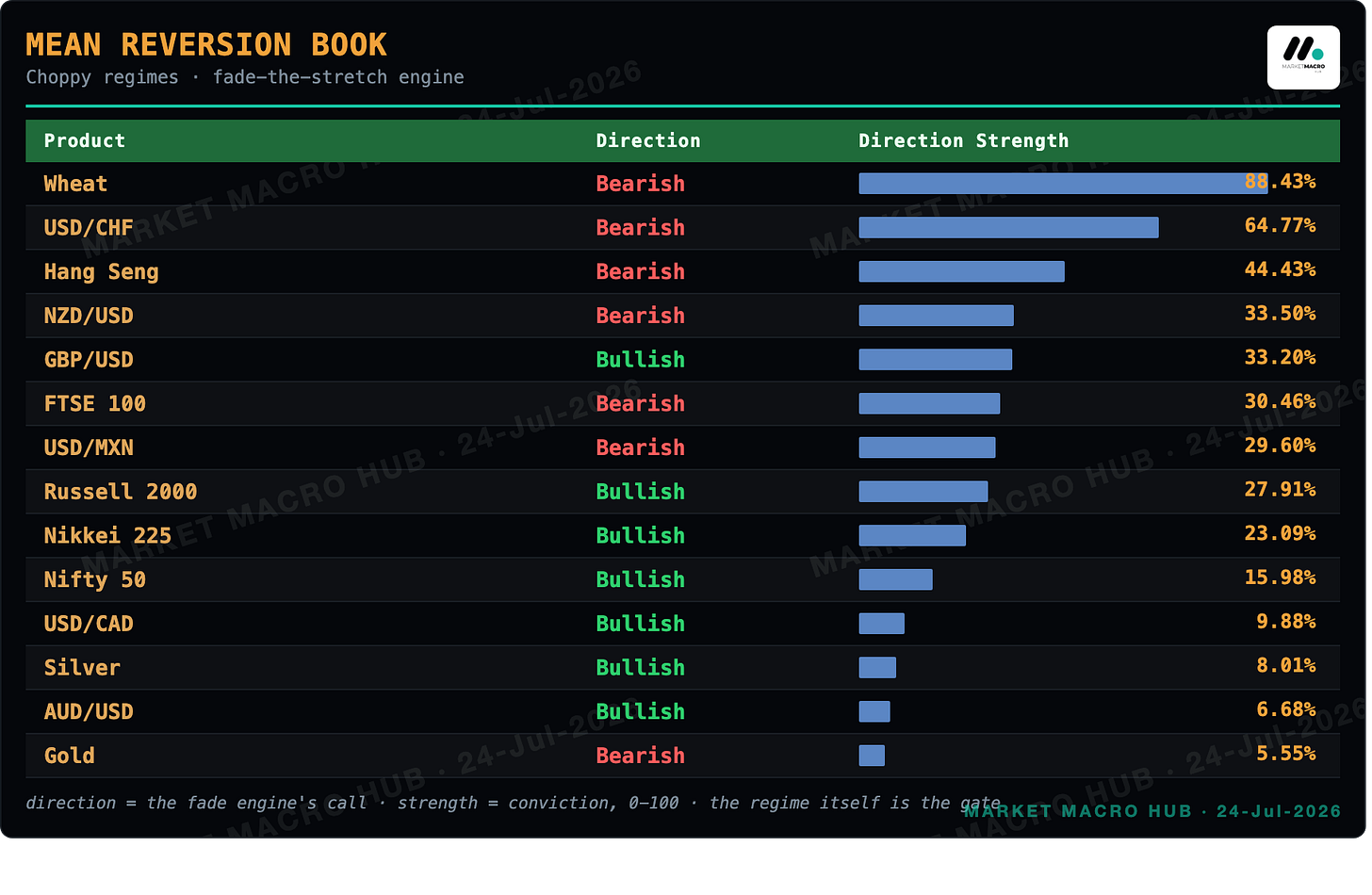
Task: Click the direction footnote at bottom
Action: coord(513,803)
